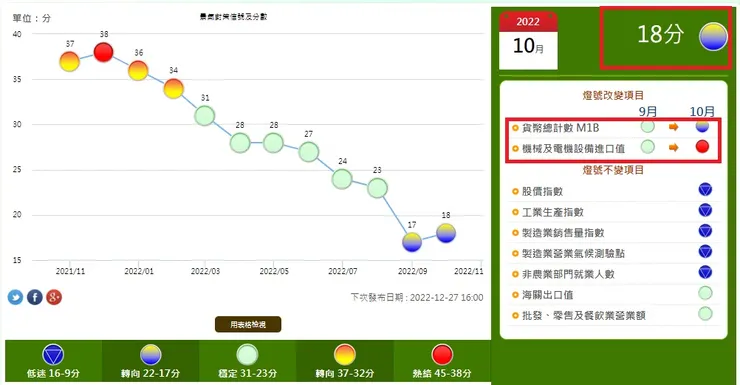Viewport: 740px width, 385px height.
Task: Click the 9月 green light for 機械及電機設備進口值
Action: (x=648, y=147)
